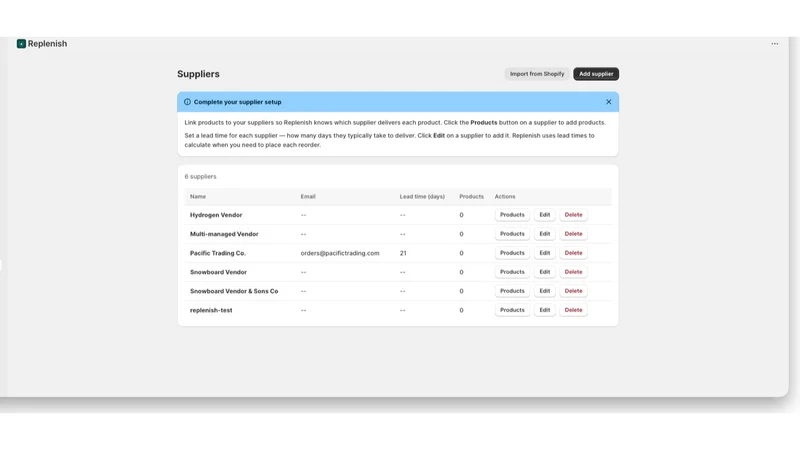This screenshot has width=800, height=450.
Task: Edit the Snowboard Vendor supplier
Action: 544,272
